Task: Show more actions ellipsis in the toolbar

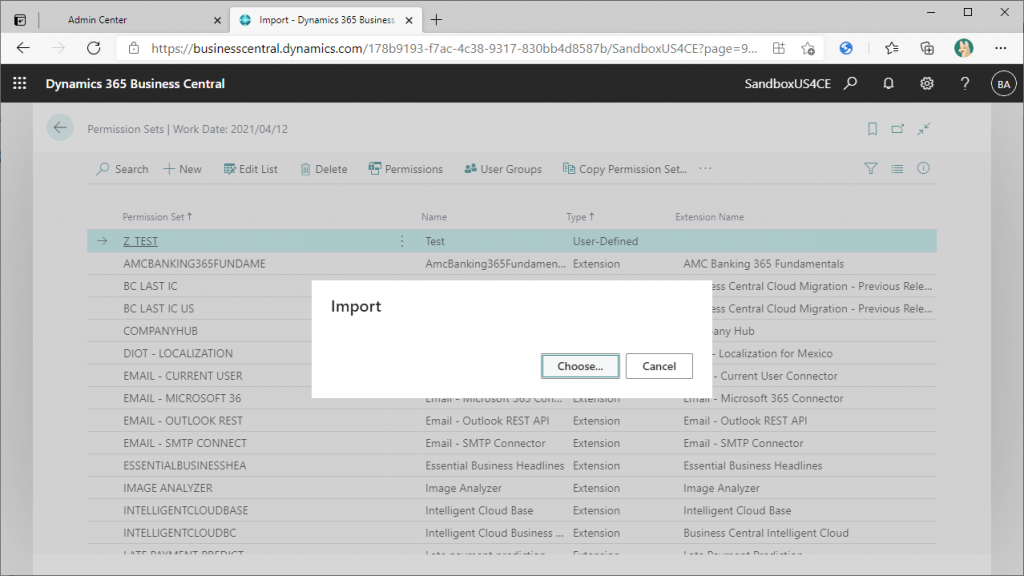Action: [x=705, y=168]
